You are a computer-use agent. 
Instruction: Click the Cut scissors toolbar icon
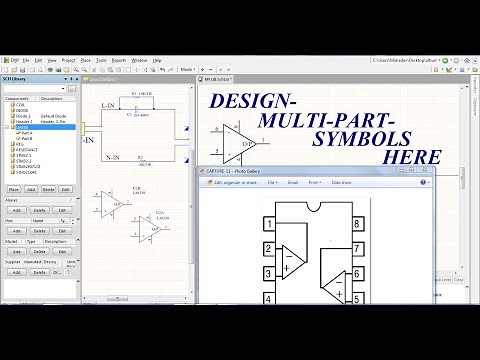[x=94, y=70]
